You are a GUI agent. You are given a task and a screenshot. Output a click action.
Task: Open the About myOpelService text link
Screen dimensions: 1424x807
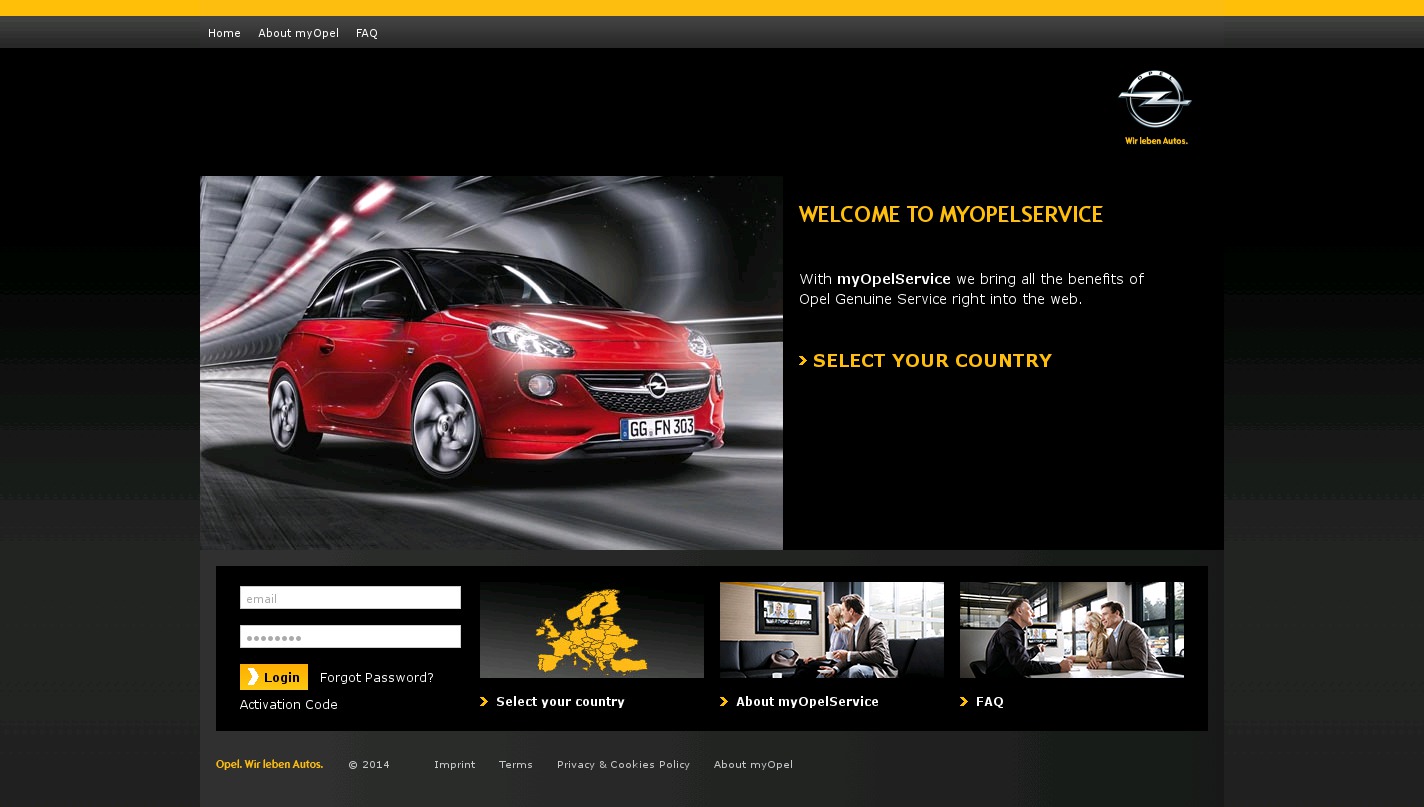(807, 702)
